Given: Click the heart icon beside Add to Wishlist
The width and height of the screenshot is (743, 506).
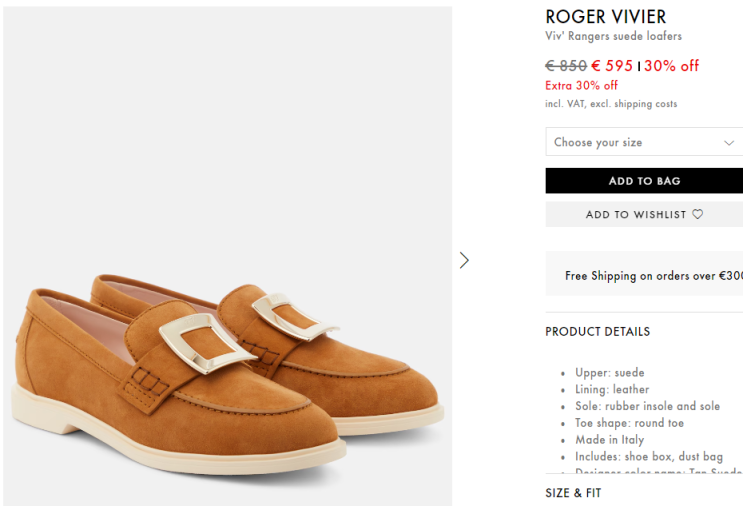Looking at the screenshot, I should pos(698,214).
